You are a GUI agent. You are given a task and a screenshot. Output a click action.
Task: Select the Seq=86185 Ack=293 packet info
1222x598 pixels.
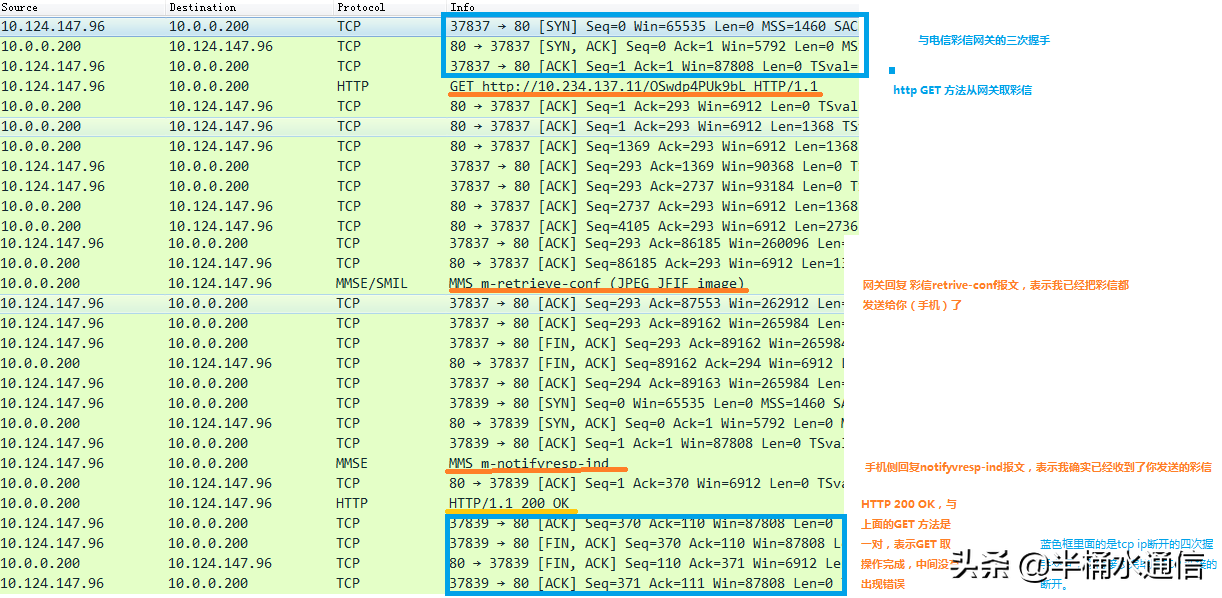click(647, 263)
